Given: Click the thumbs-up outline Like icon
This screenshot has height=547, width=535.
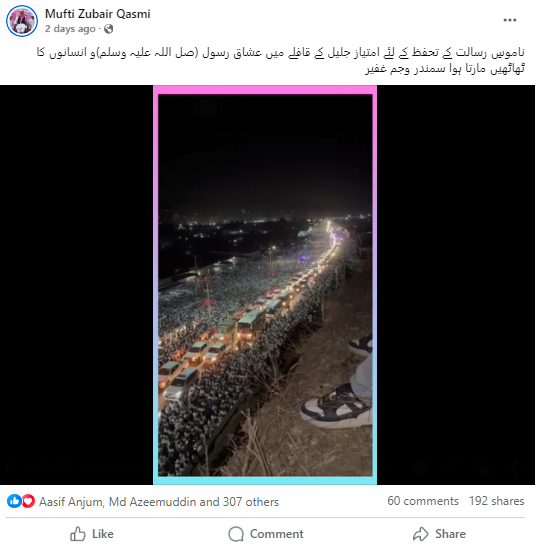Looking at the screenshot, I should (x=77, y=534).
